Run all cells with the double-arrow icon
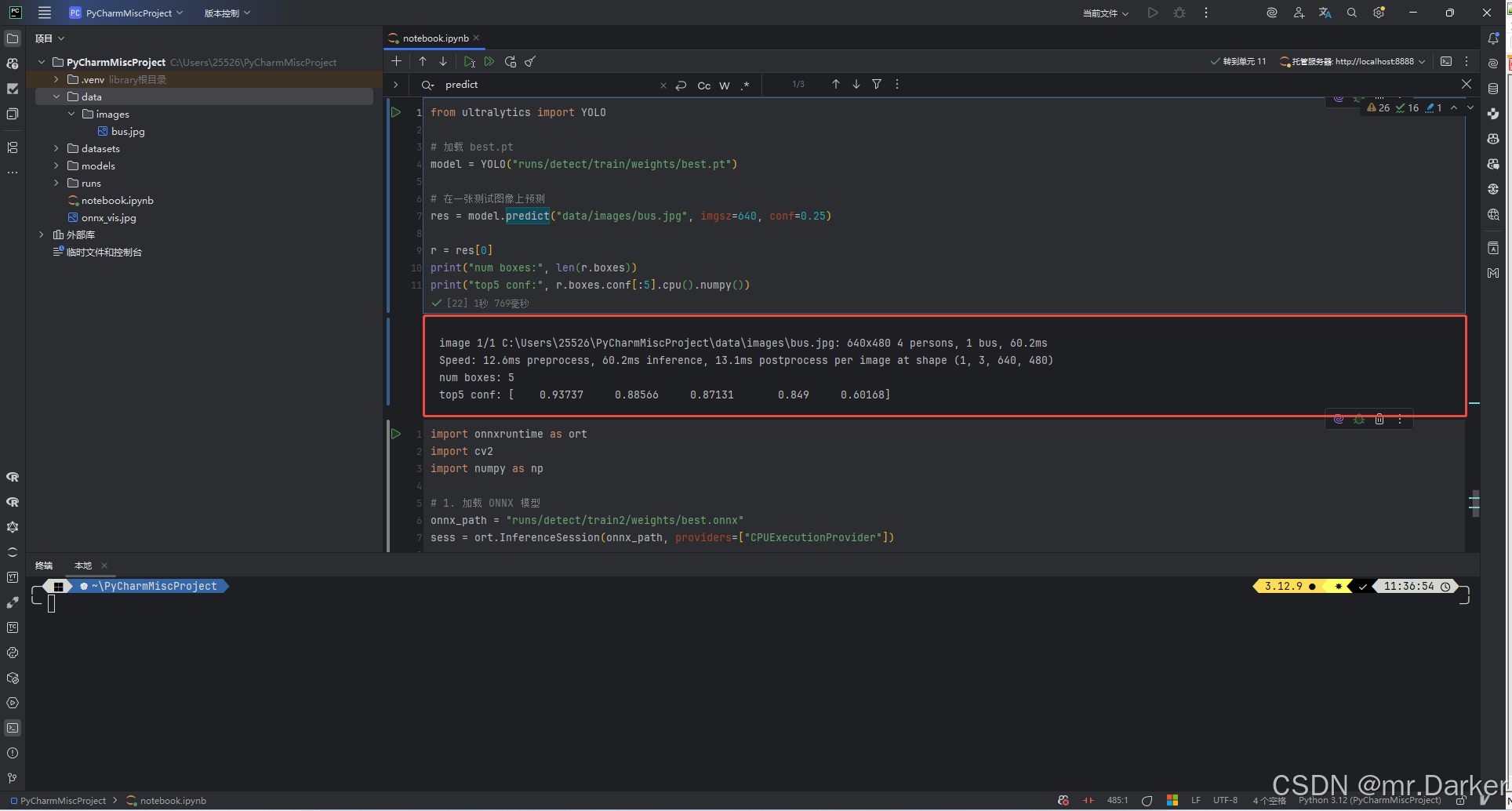Screen dimensions: 1512x811 tap(489, 61)
